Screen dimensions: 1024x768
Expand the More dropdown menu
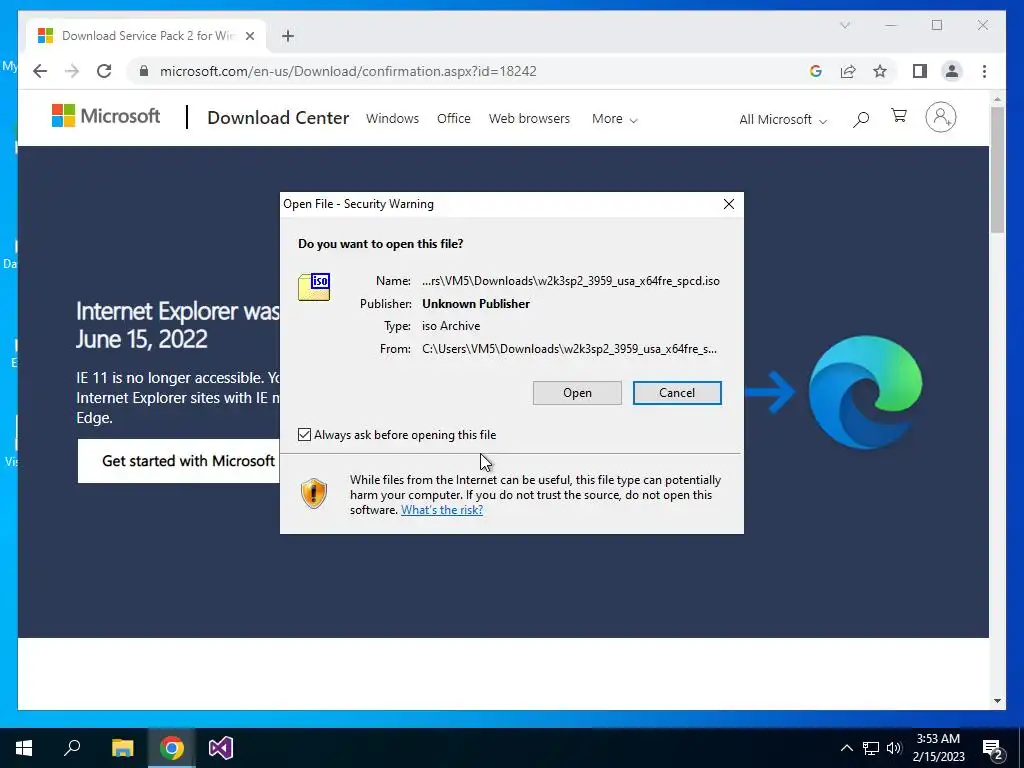(x=615, y=119)
